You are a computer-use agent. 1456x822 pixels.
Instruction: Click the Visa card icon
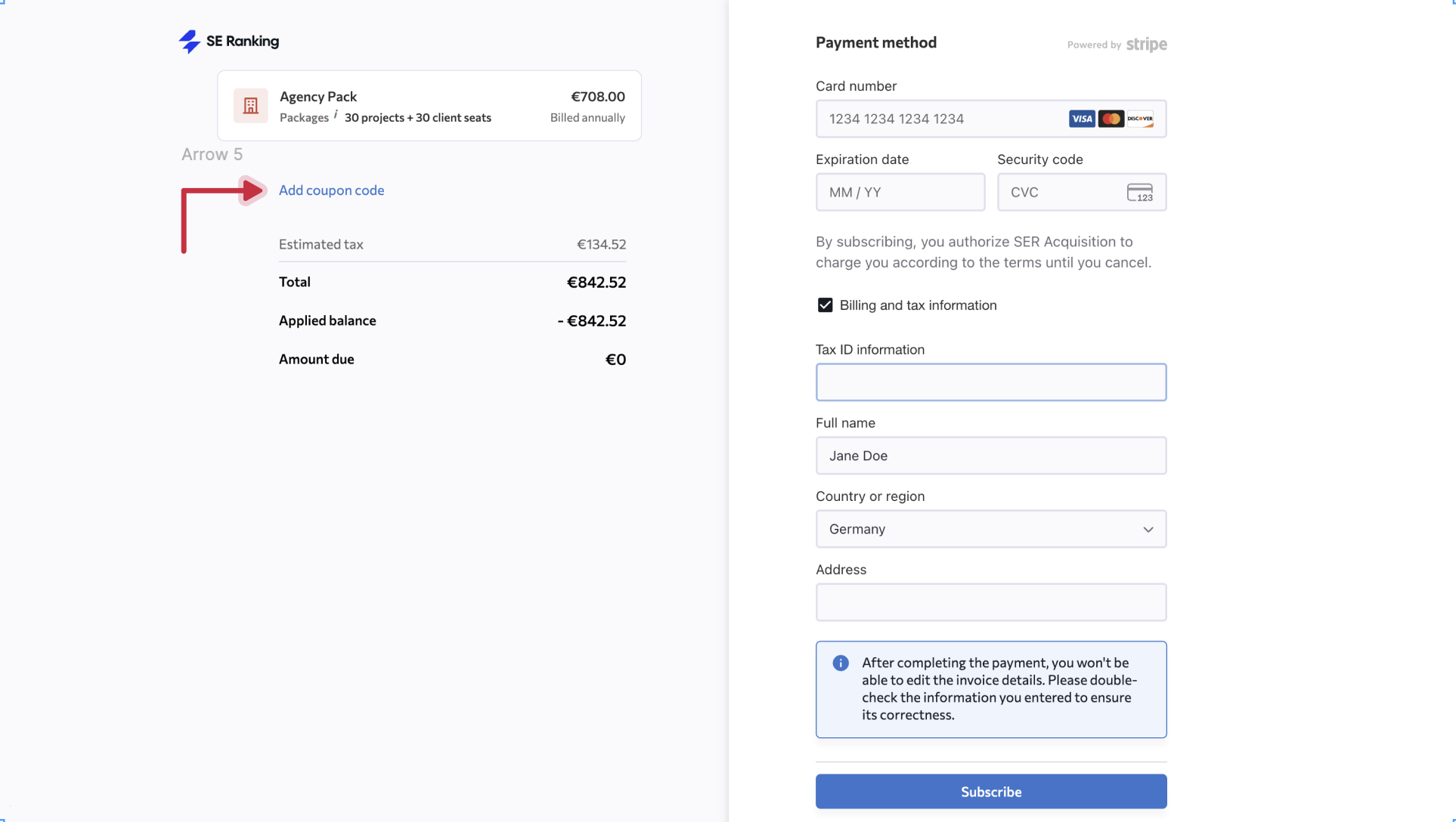(x=1082, y=119)
